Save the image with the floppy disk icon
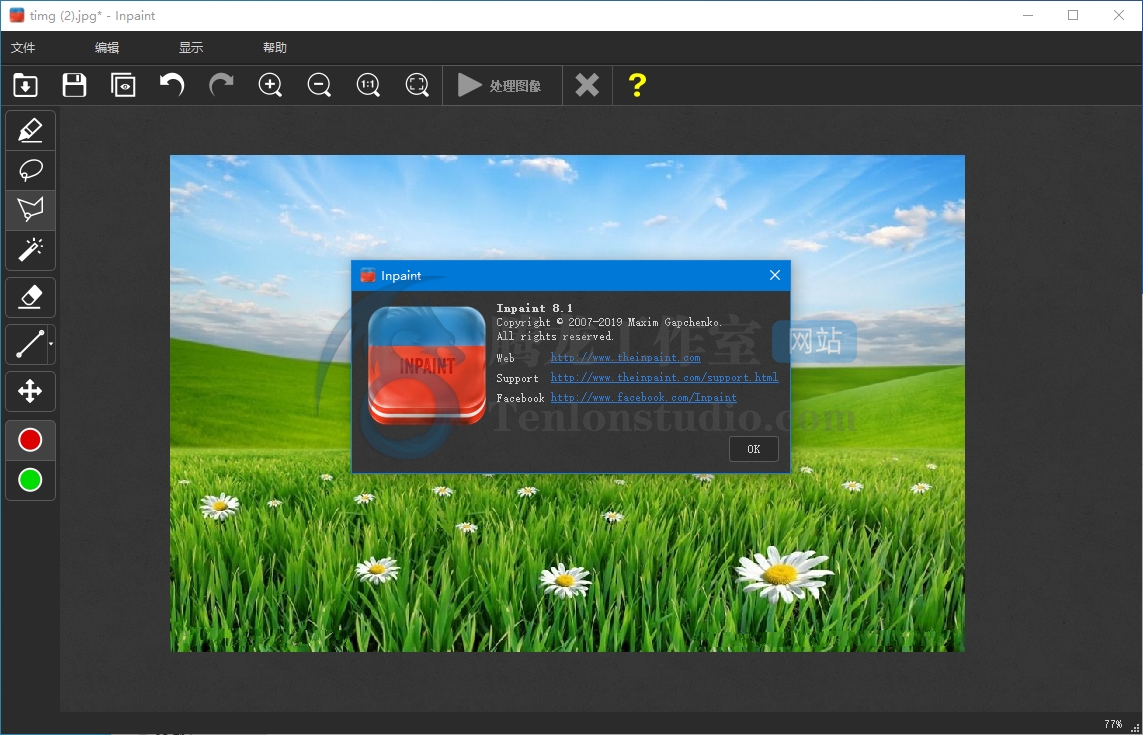Image resolution: width=1143 pixels, height=735 pixels. (74, 85)
